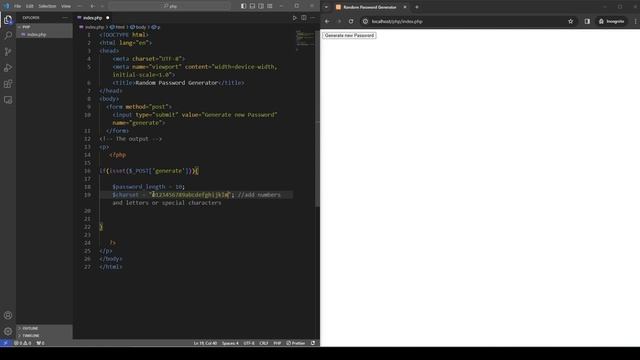Place cursor on the title tag line
The image size is (640, 360).
(x=178, y=83)
